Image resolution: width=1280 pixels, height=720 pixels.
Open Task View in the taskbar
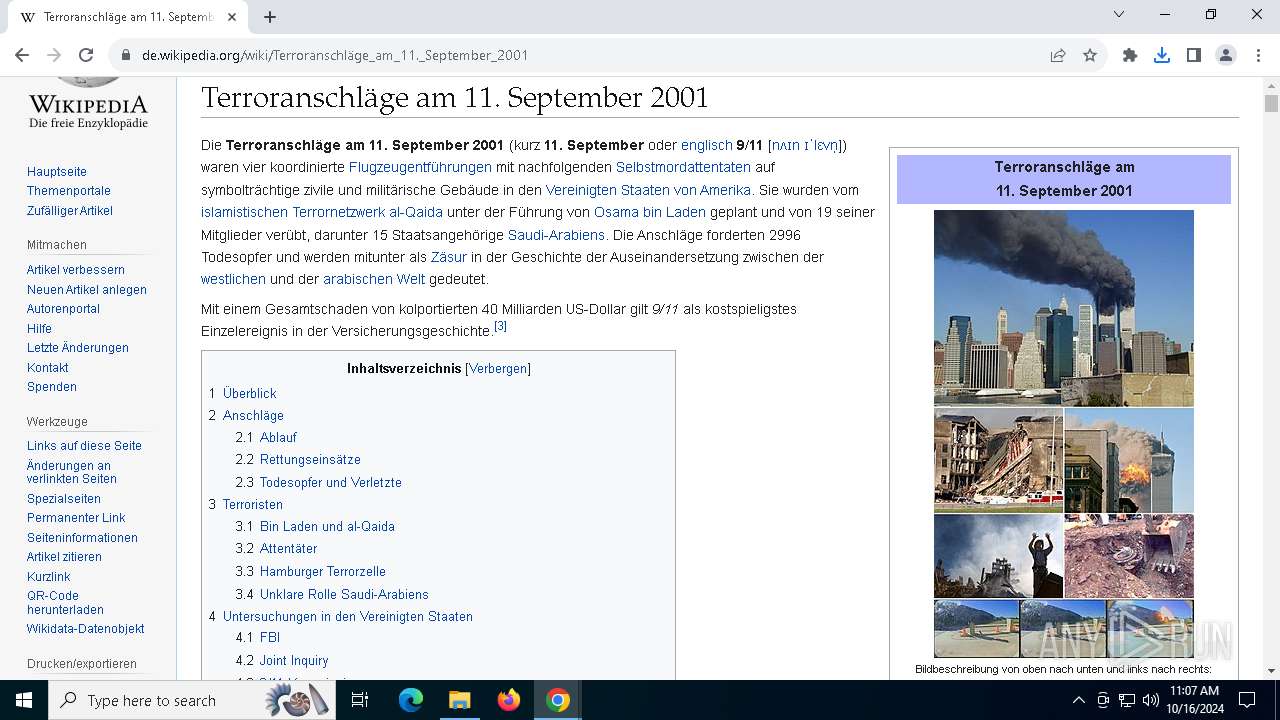(360, 700)
